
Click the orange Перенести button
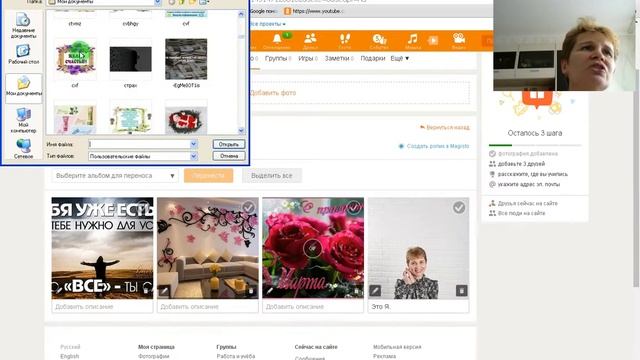[x=209, y=176]
